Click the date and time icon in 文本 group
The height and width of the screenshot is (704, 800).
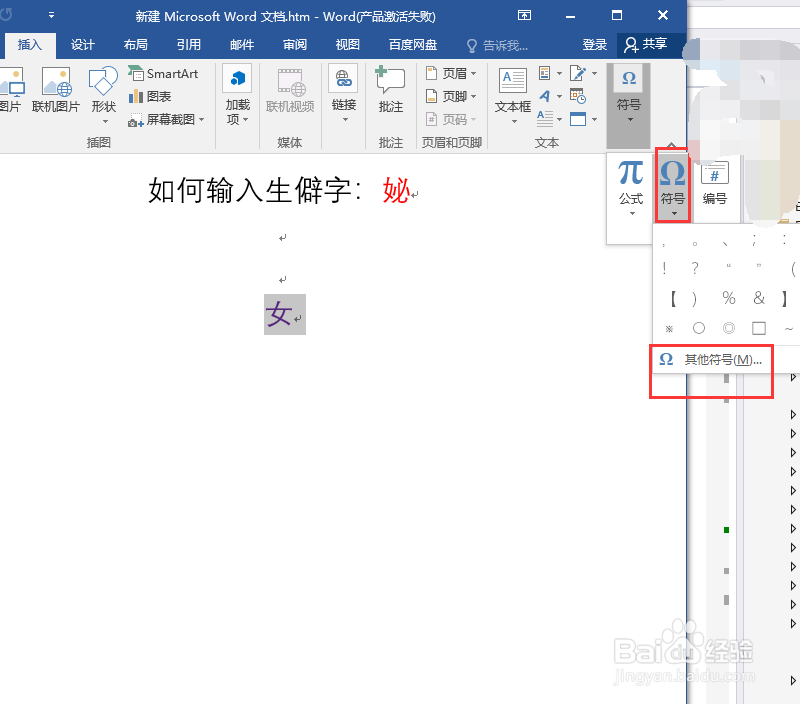tap(578, 96)
